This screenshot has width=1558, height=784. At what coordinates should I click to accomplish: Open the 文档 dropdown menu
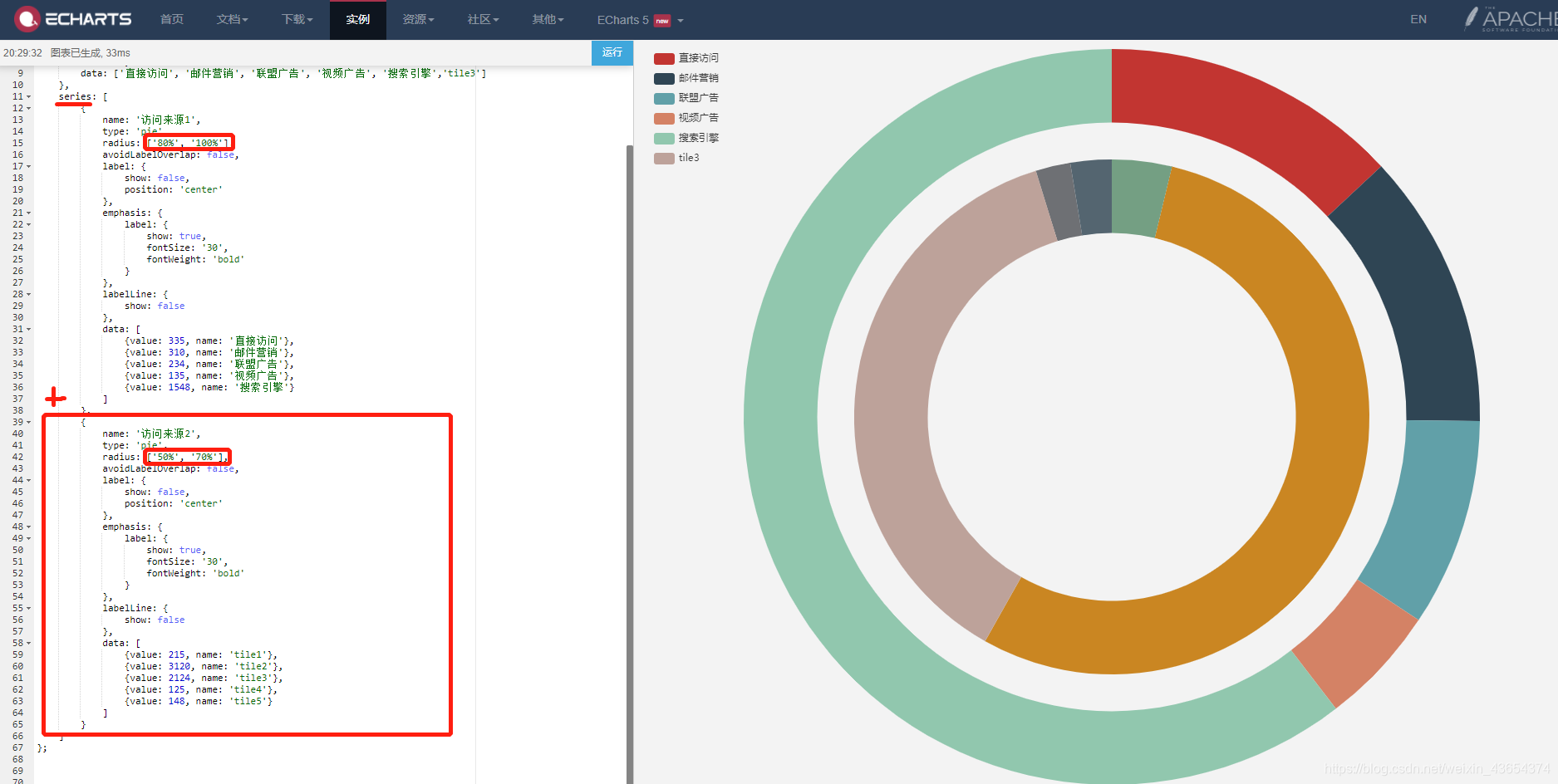(232, 19)
